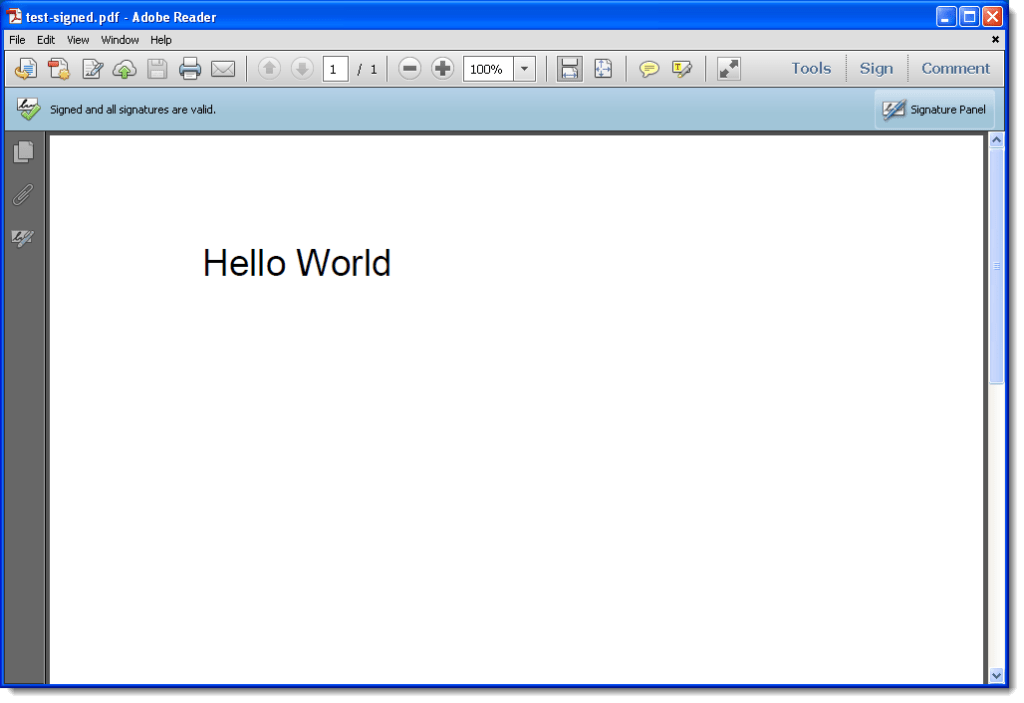Image resolution: width=1024 pixels, height=703 pixels.
Task: Select the highlight text tool
Action: pyautogui.click(x=682, y=69)
